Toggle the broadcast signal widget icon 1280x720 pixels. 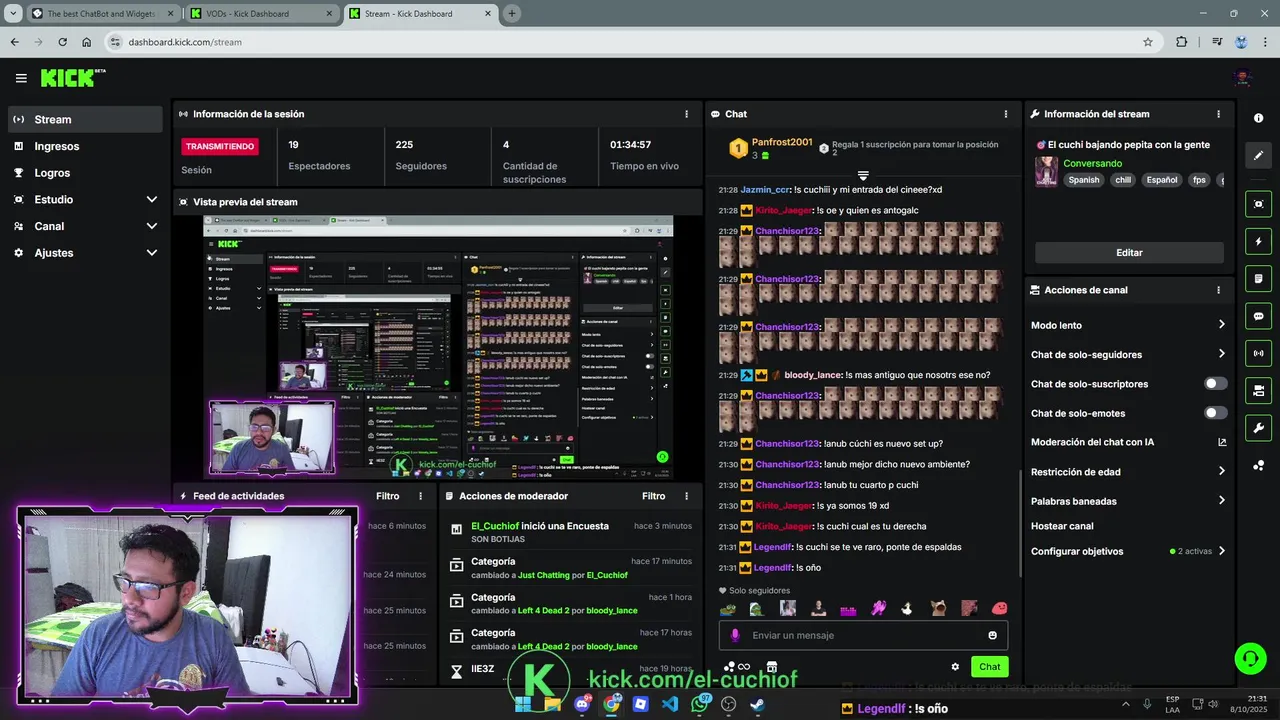click(x=1258, y=353)
